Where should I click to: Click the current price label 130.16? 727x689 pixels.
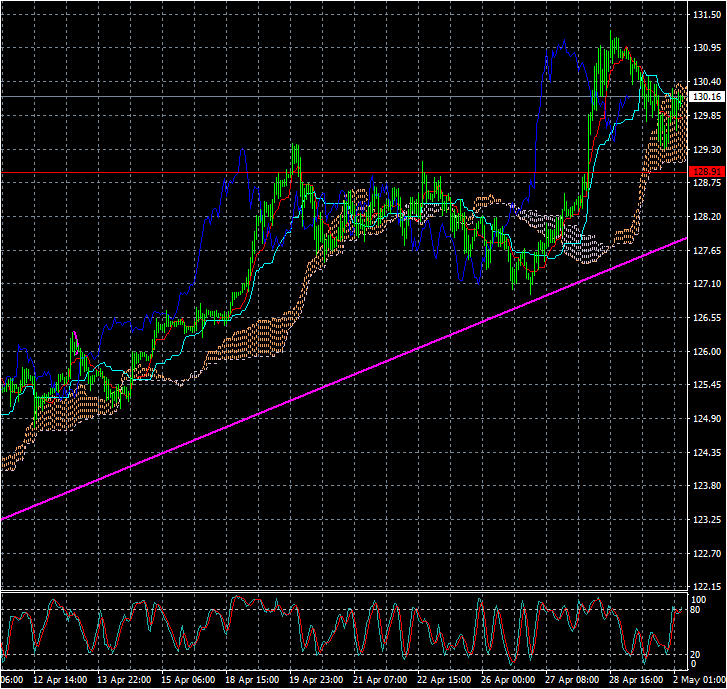point(707,96)
